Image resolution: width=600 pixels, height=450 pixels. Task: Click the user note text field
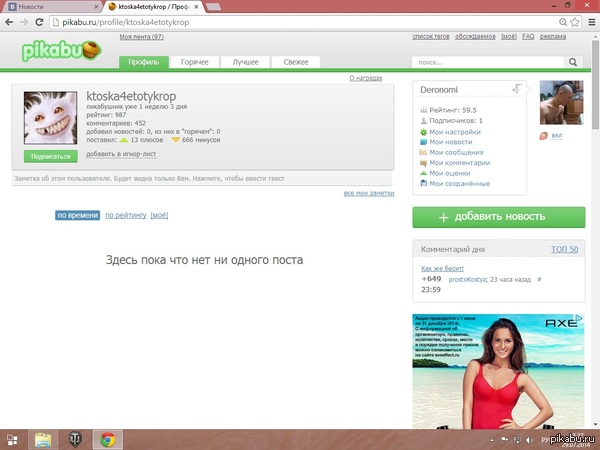pyautogui.click(x=200, y=179)
